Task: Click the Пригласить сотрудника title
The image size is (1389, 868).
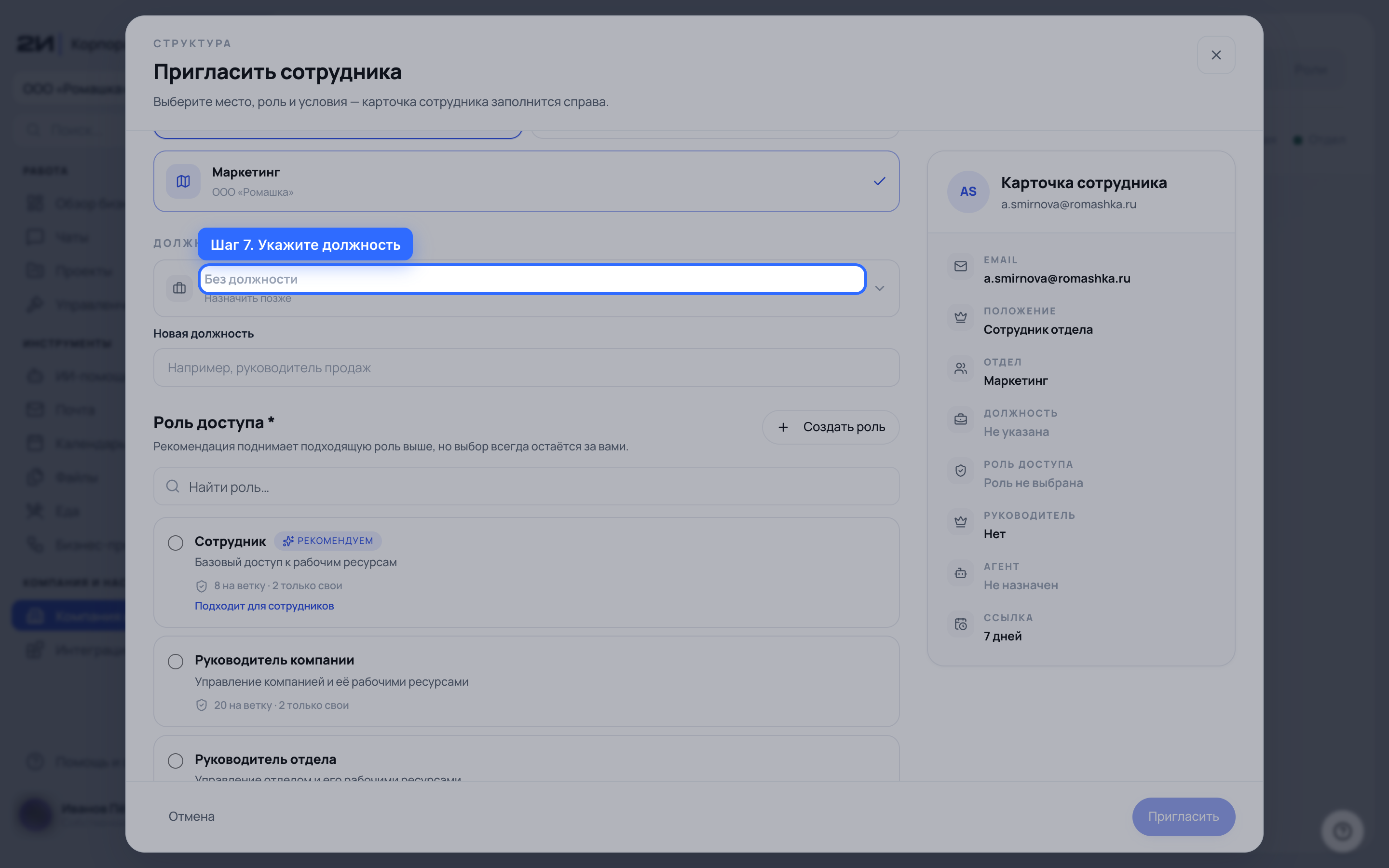Action: (x=277, y=72)
